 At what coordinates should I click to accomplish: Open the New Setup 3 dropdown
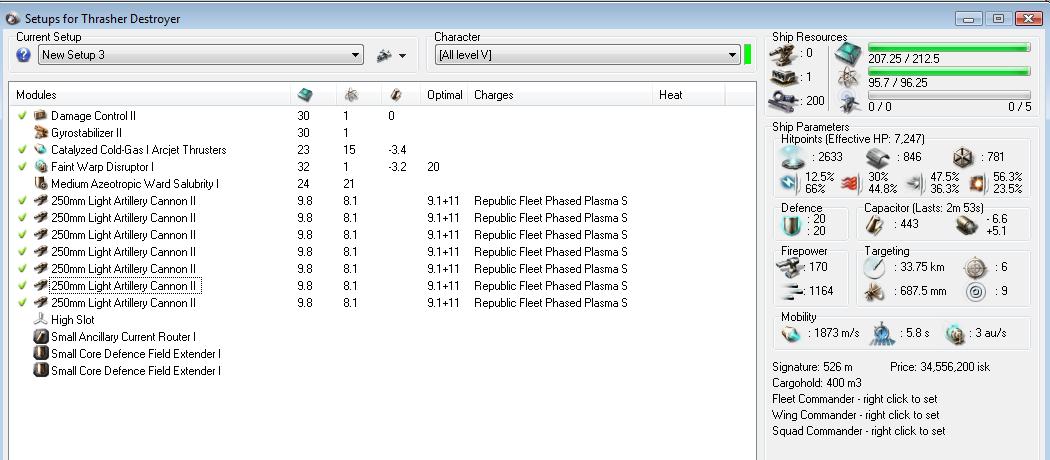click(201, 55)
